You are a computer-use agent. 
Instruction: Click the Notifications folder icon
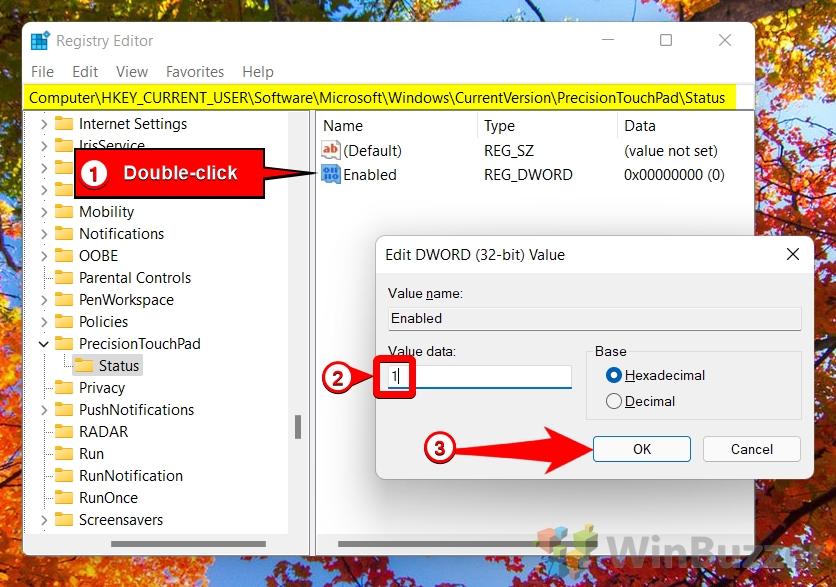pos(64,234)
